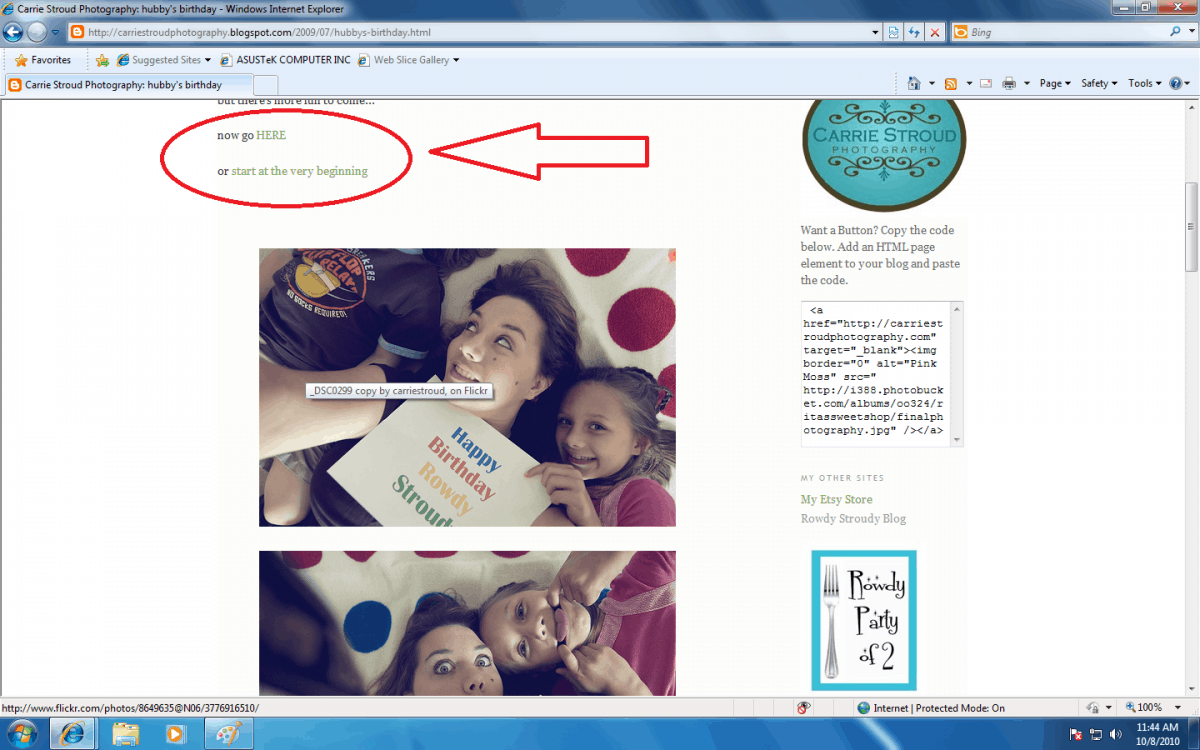1200x750 pixels.
Task: Click the volume speaker tray icon
Action: point(1115,734)
